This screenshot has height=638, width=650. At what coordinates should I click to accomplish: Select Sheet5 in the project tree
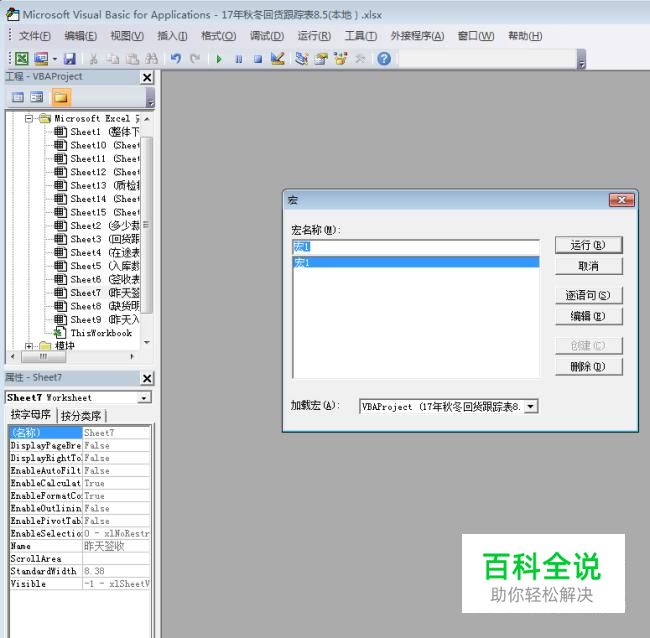click(x=97, y=266)
